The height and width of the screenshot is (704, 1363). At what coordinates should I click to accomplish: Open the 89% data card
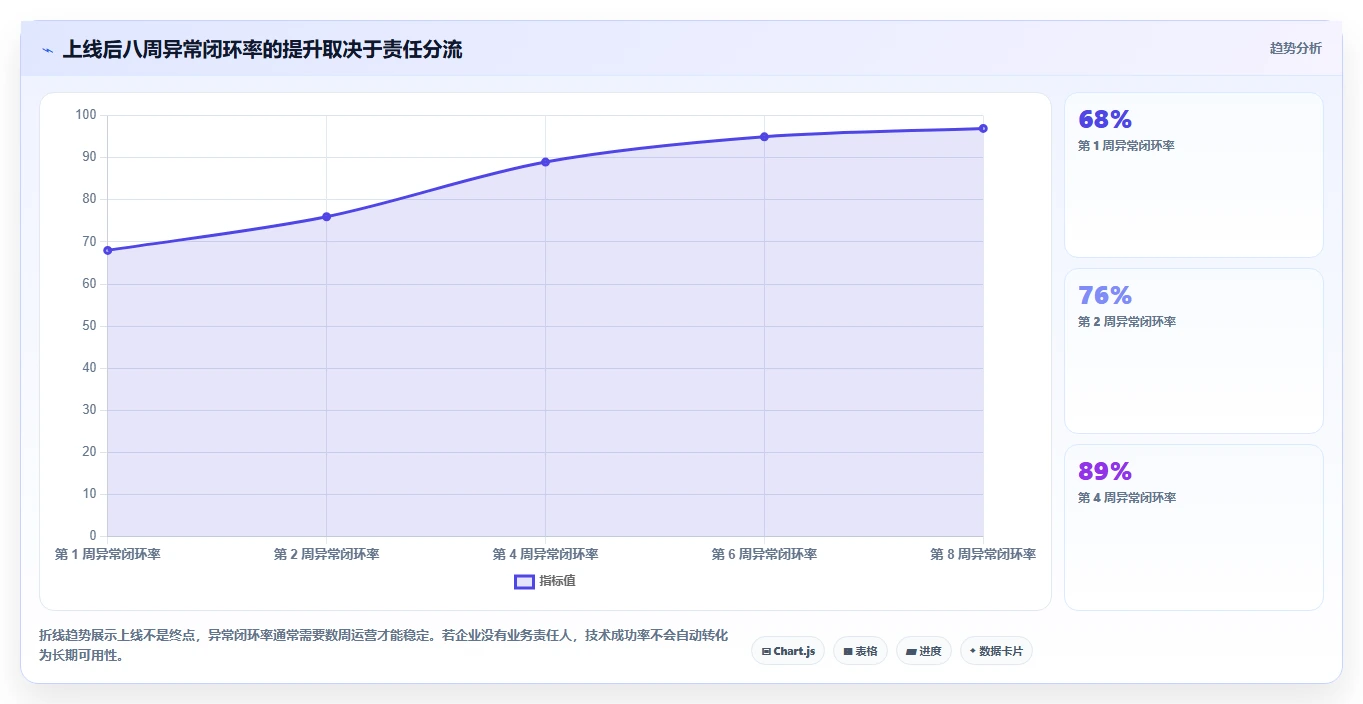pos(1194,527)
